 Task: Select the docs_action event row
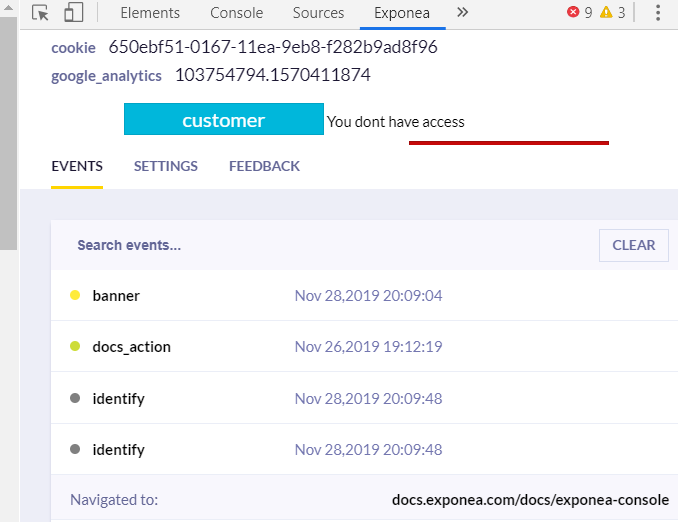pyautogui.click(x=364, y=346)
